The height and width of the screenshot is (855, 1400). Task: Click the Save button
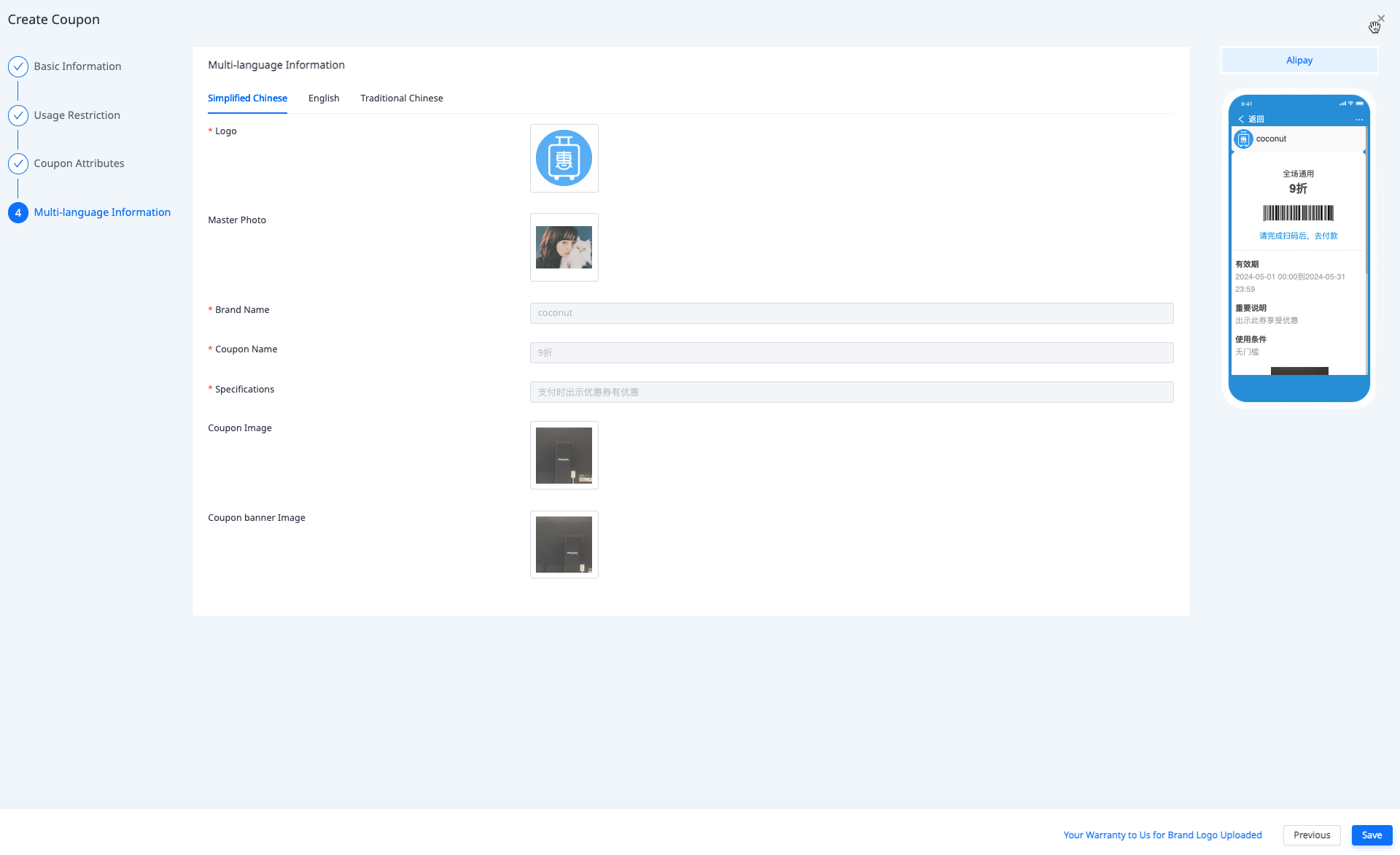click(x=1371, y=835)
